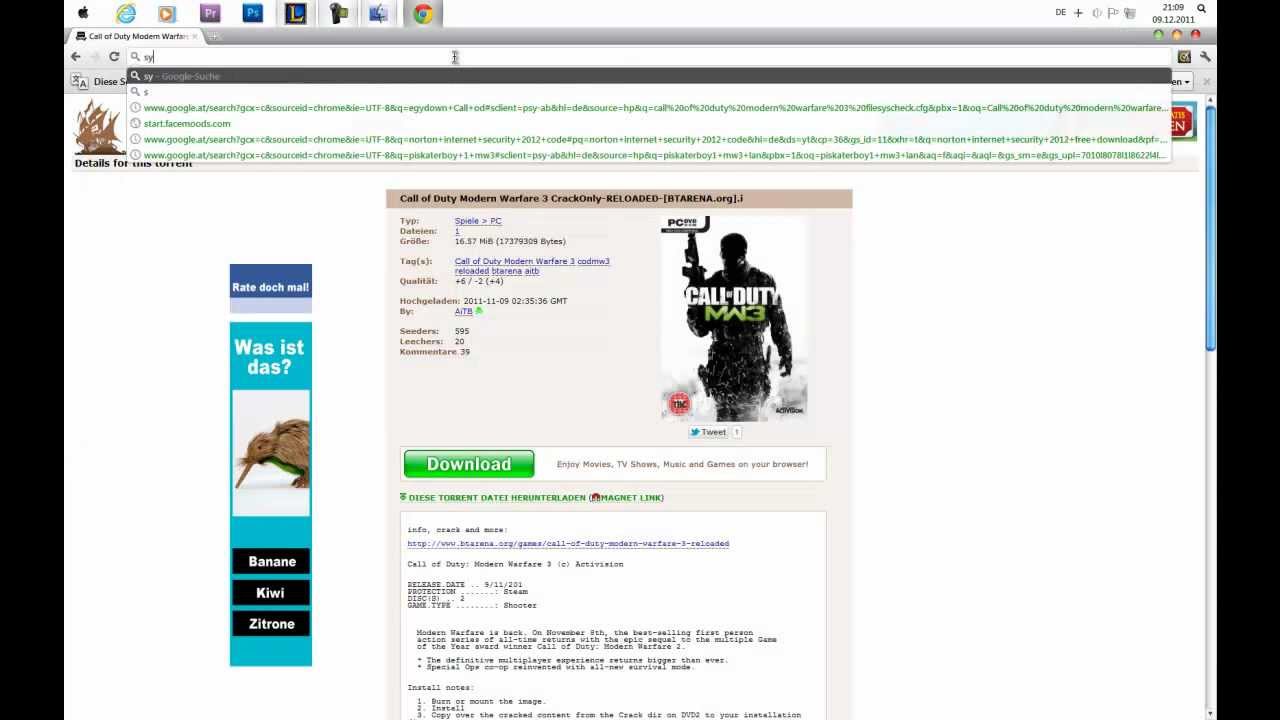Close the translation bar

point(1206,82)
